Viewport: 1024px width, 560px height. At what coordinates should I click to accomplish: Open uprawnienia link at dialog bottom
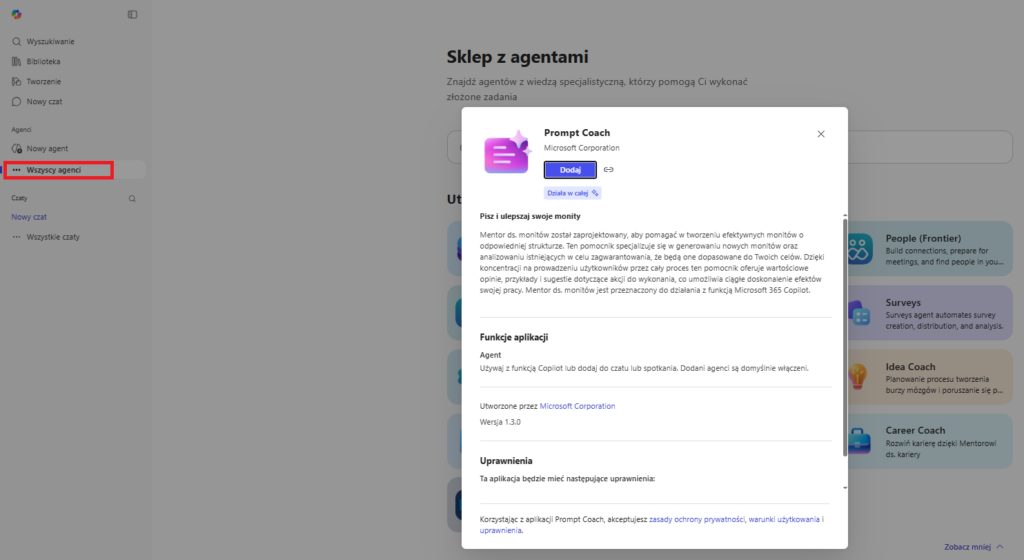(x=501, y=531)
